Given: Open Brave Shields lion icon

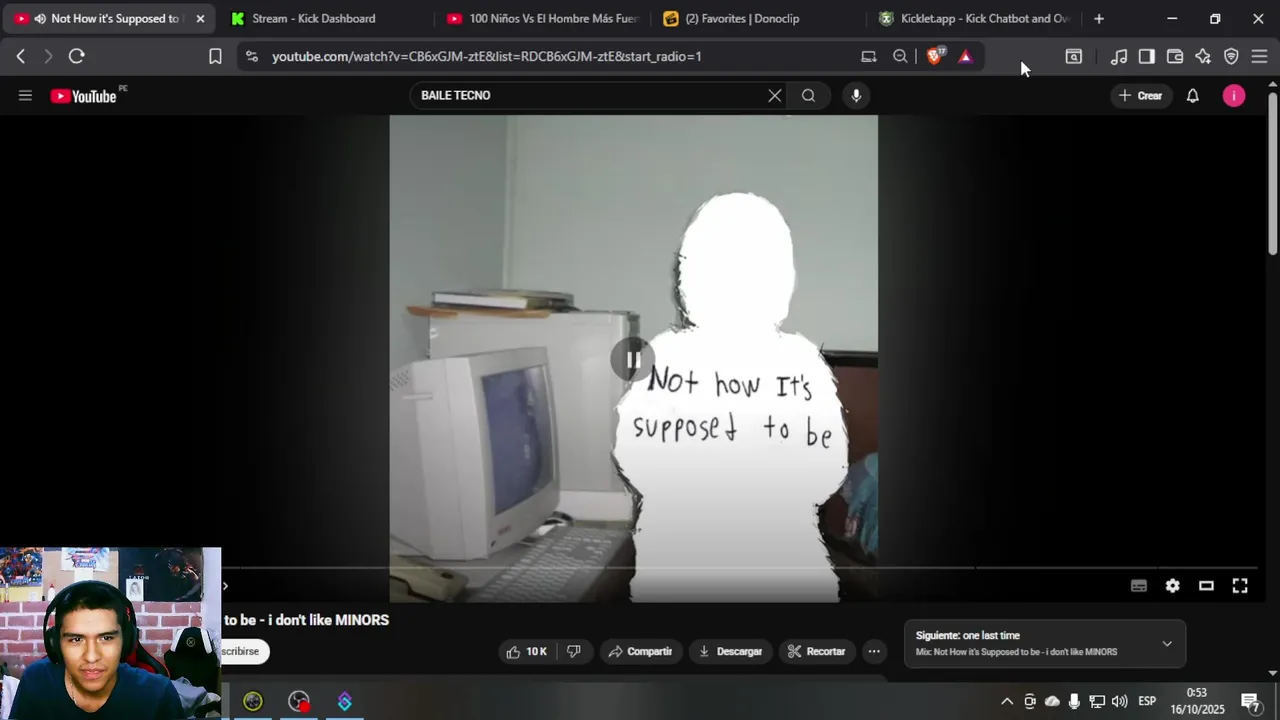Looking at the screenshot, I should (935, 57).
